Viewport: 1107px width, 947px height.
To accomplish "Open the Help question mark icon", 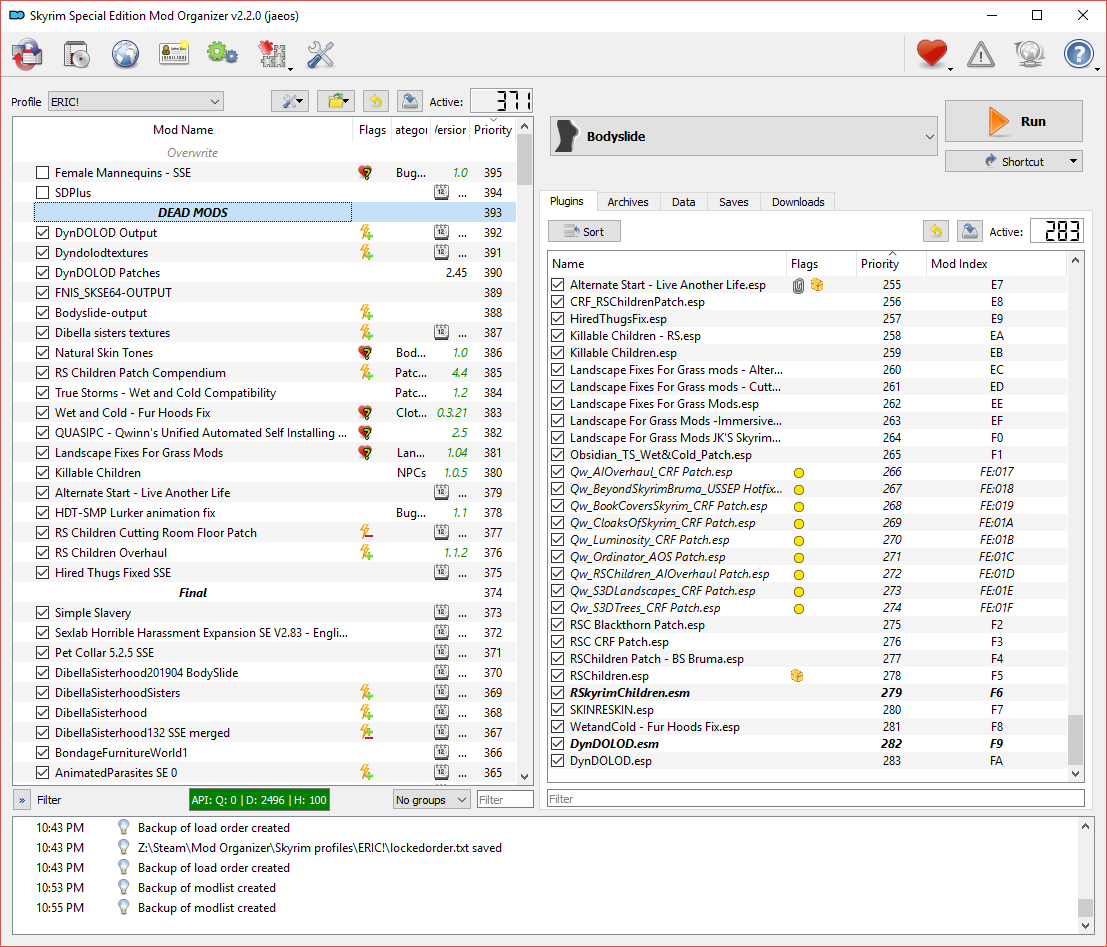I will pyautogui.click(x=1078, y=54).
